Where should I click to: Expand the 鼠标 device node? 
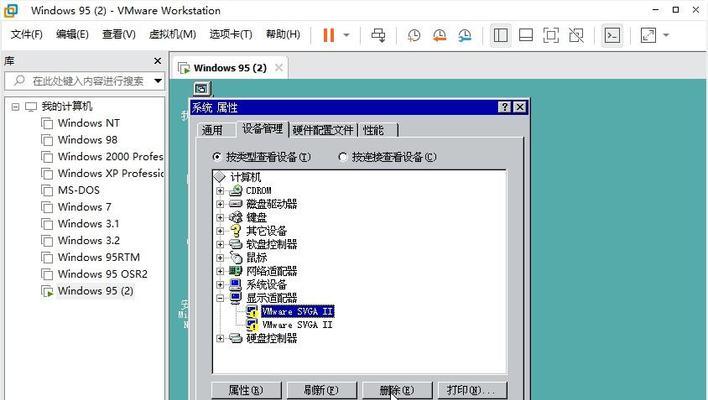click(x=220, y=258)
